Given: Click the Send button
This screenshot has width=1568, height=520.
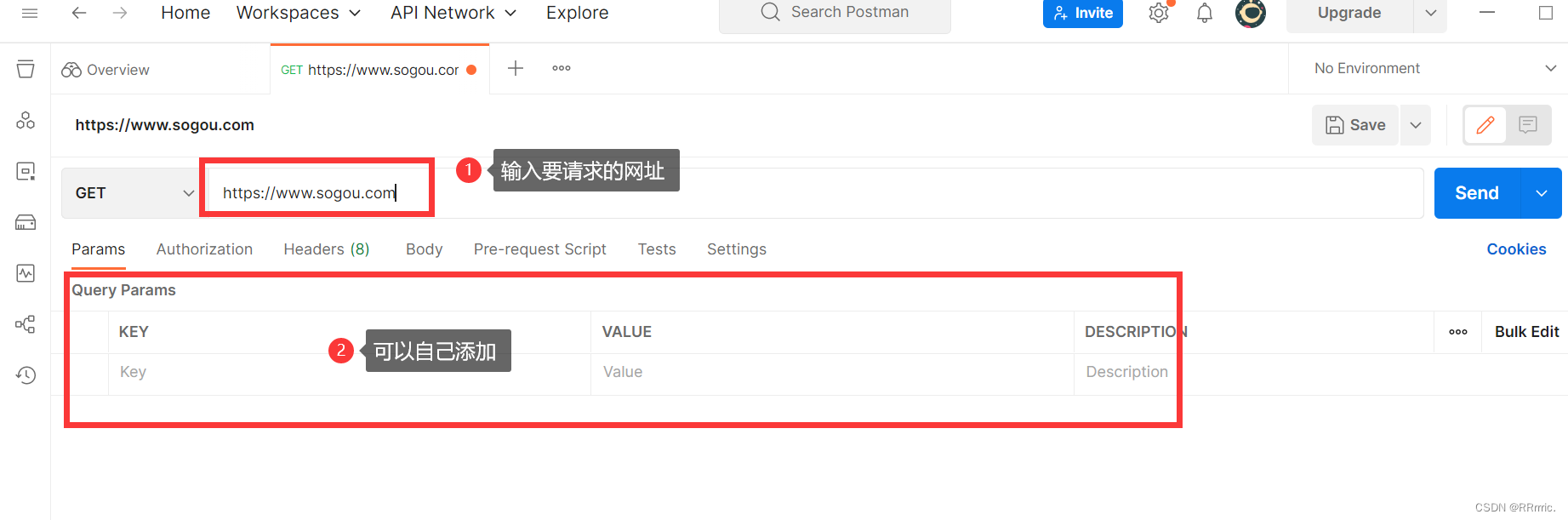Looking at the screenshot, I should point(1477,193).
